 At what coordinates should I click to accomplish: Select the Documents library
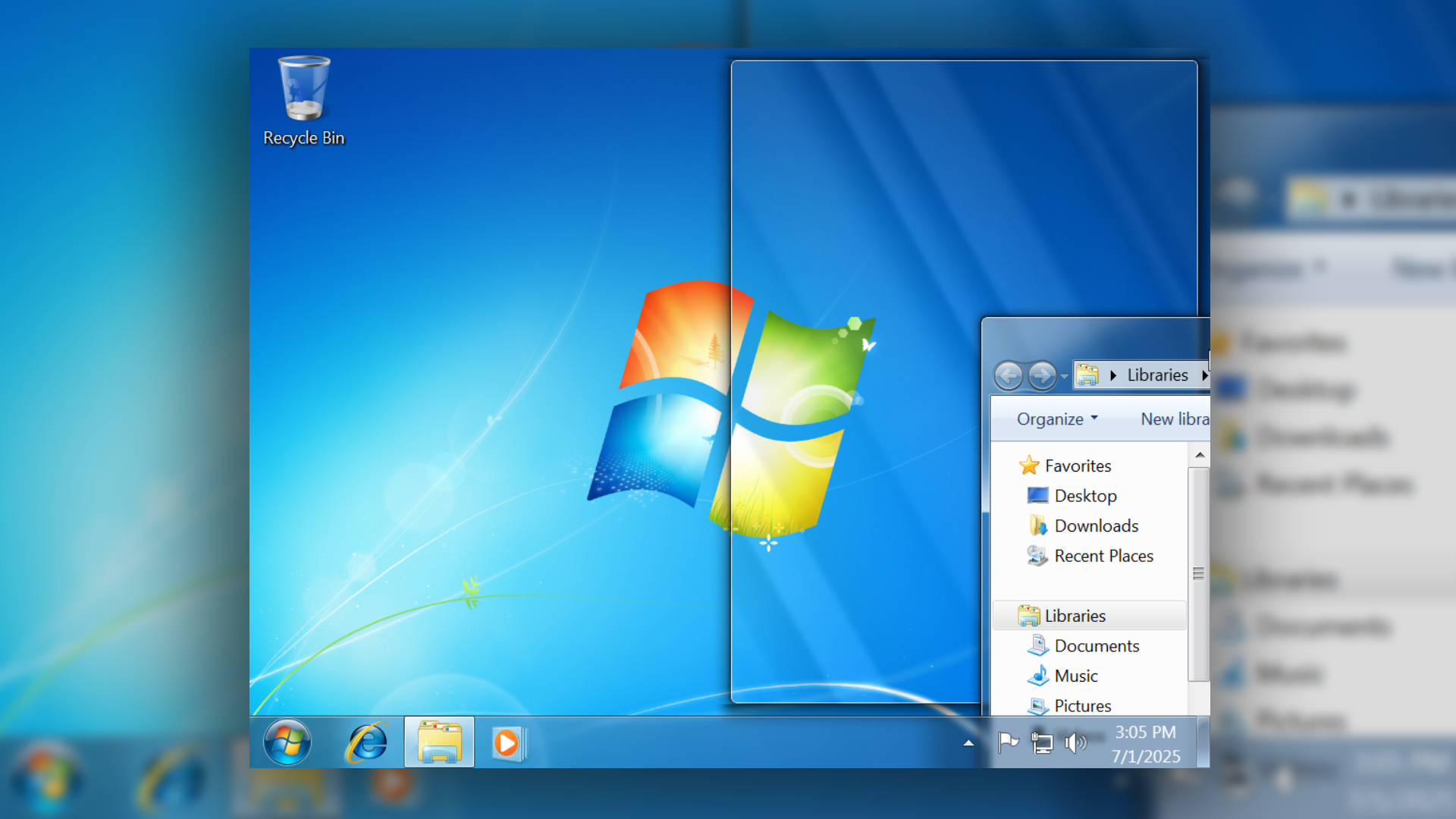(x=1096, y=645)
